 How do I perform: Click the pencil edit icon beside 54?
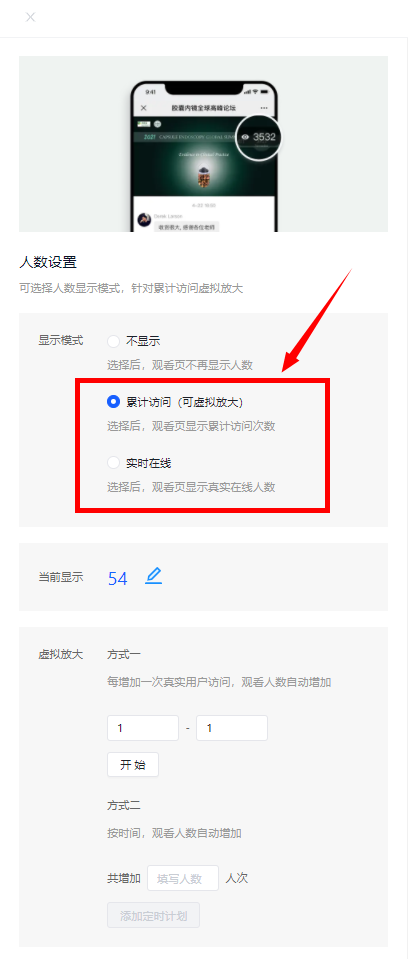[x=154, y=576]
